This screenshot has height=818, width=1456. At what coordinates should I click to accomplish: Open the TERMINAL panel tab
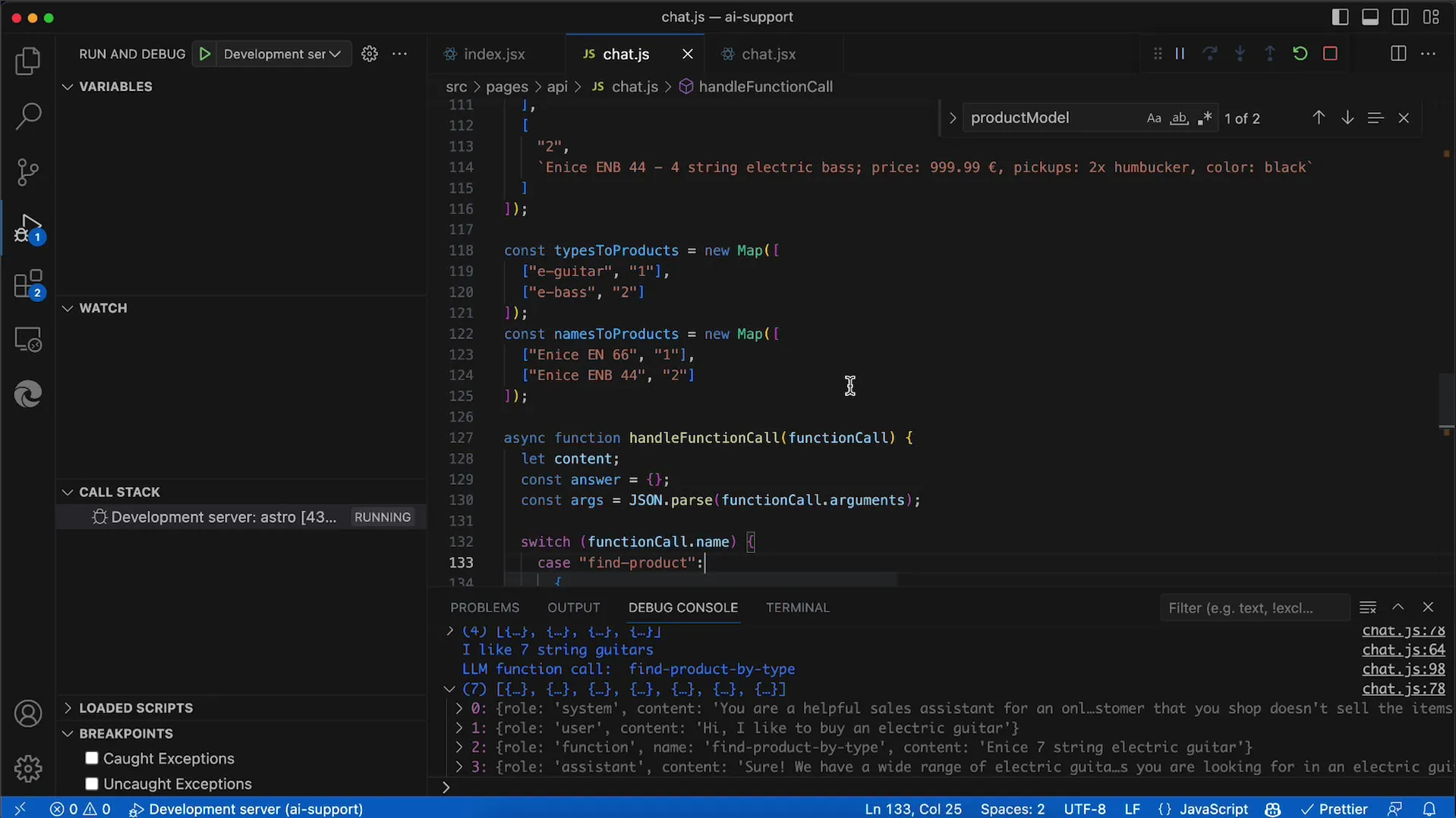797,608
